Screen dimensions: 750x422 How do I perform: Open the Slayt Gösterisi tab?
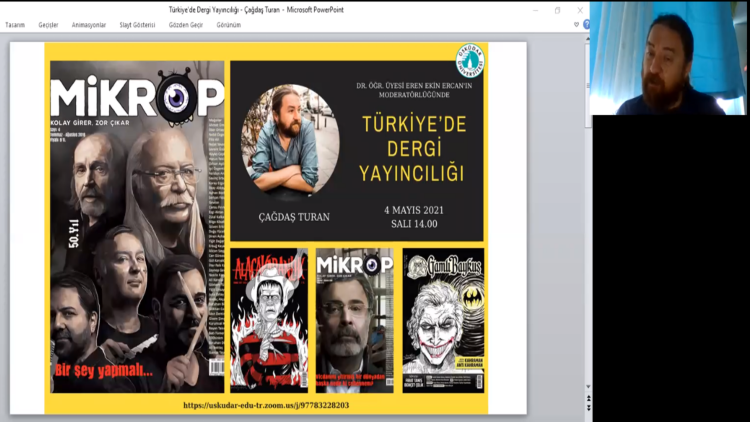(137, 25)
